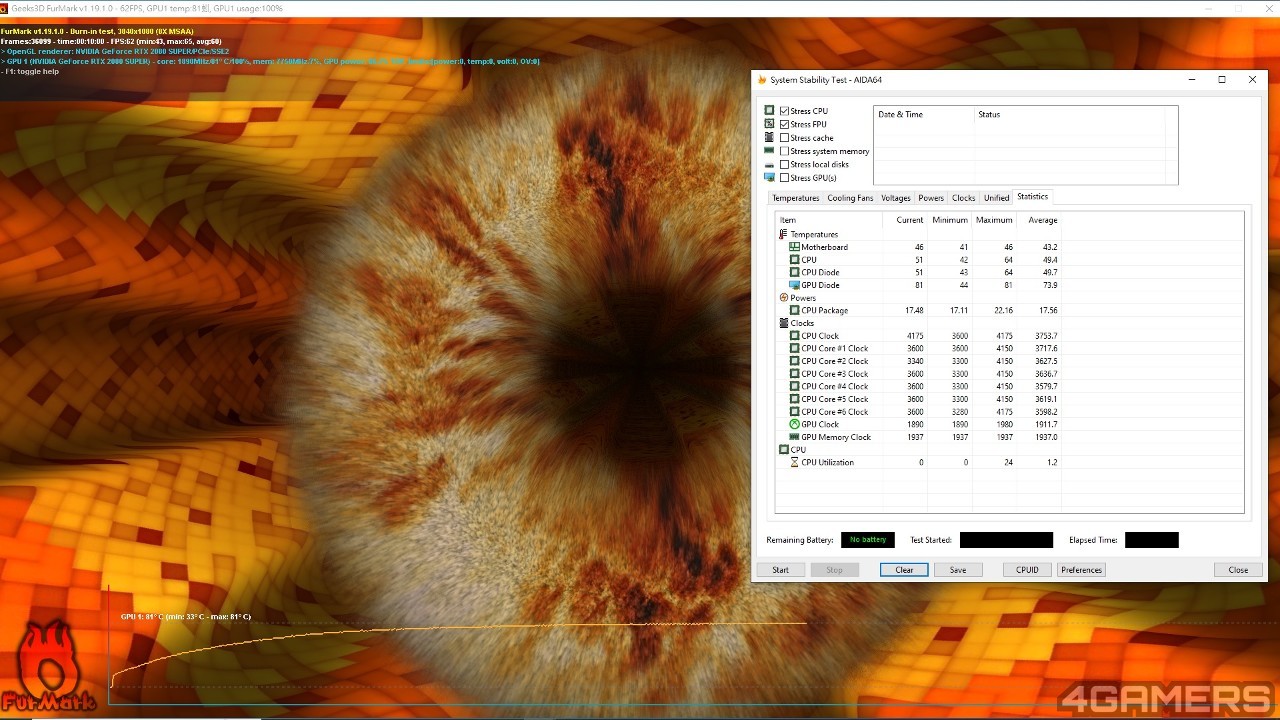Viewport: 1280px width, 720px height.
Task: Click the Current column header
Action: click(905, 220)
